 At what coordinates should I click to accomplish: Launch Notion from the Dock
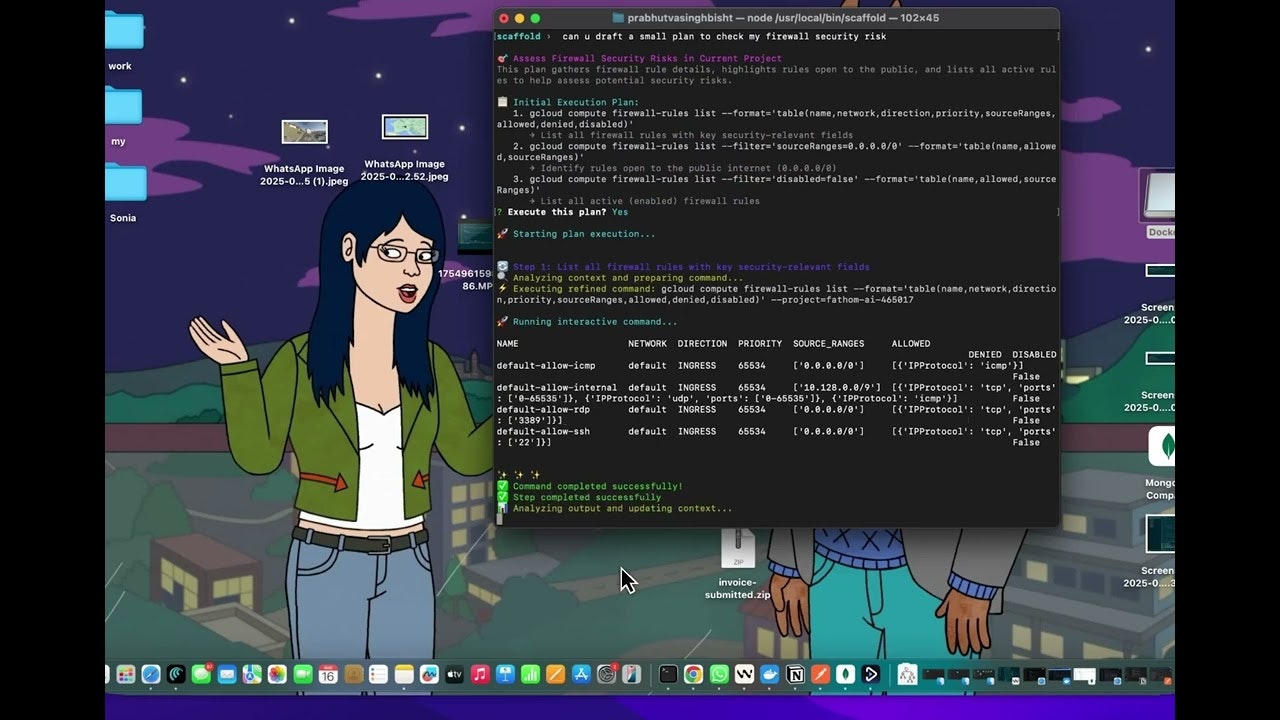coord(796,676)
